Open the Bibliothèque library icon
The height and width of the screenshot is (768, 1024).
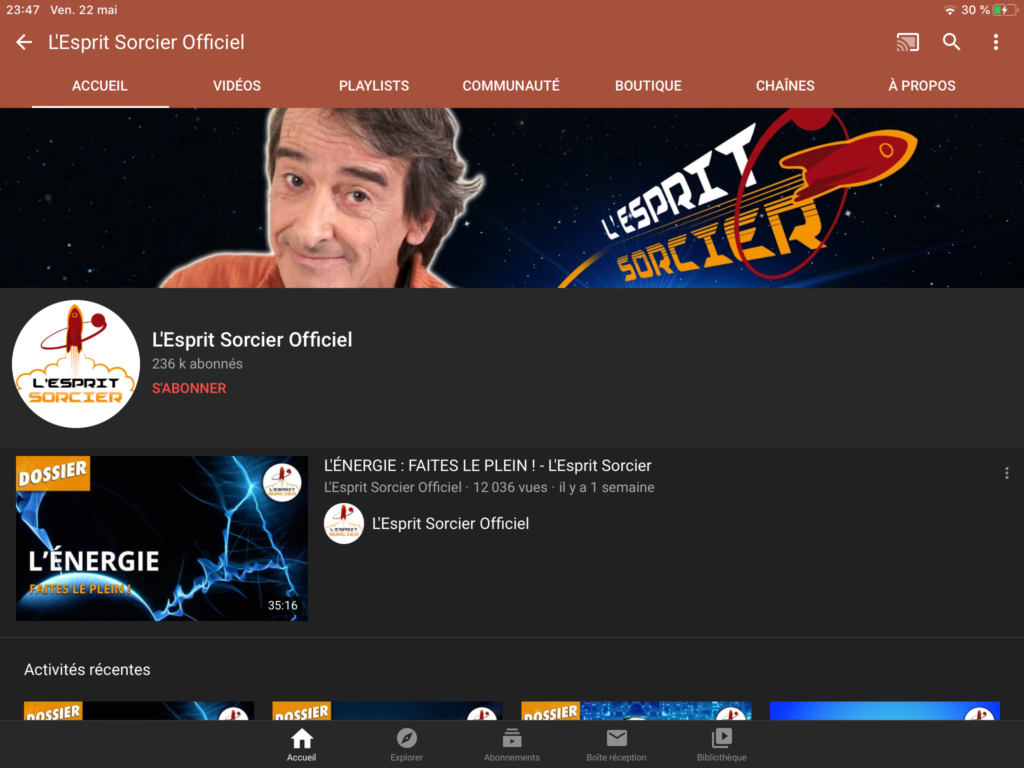[722, 738]
